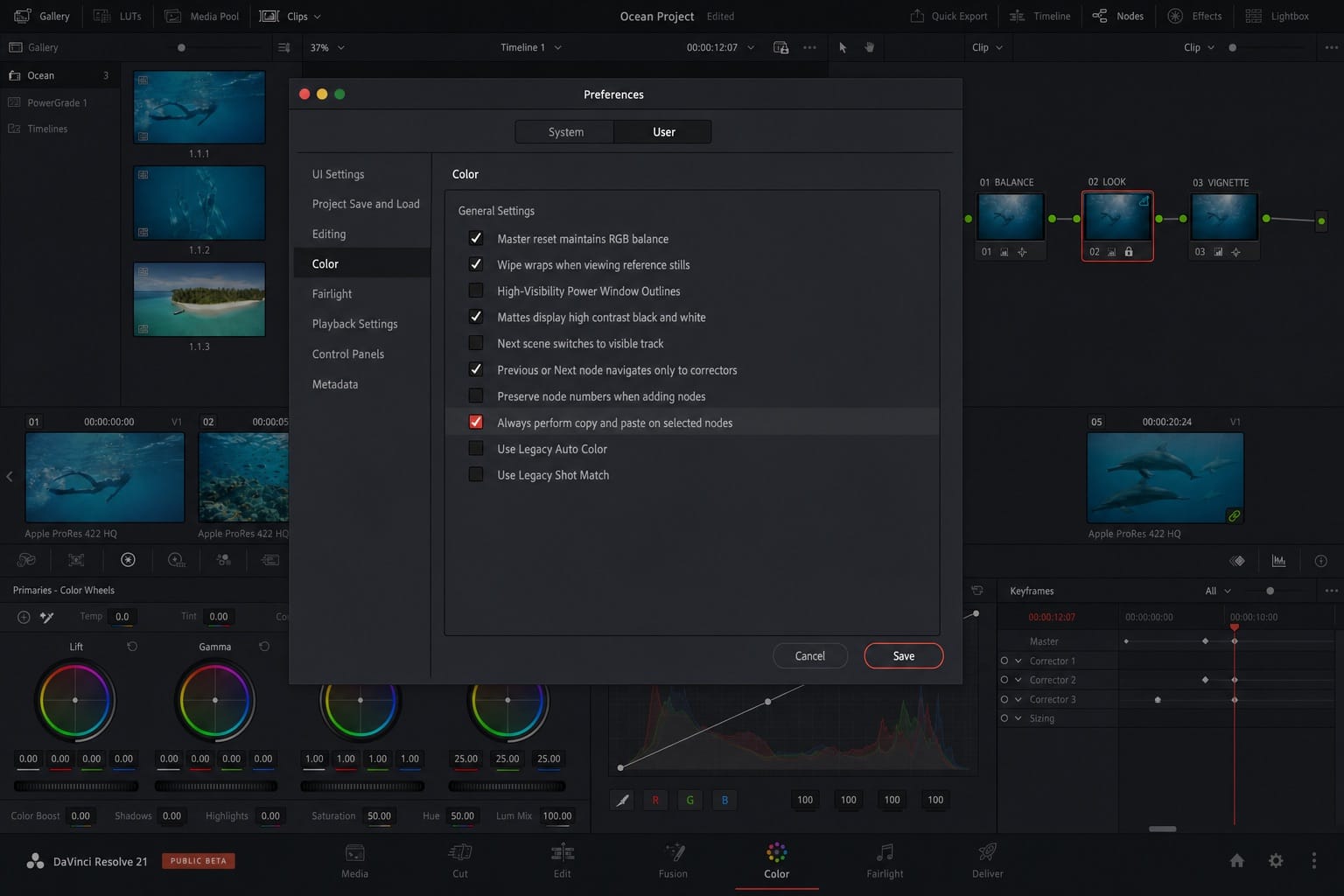Enable Use Legacy Auto Color
Image resolution: width=1344 pixels, height=896 pixels.
(476, 448)
